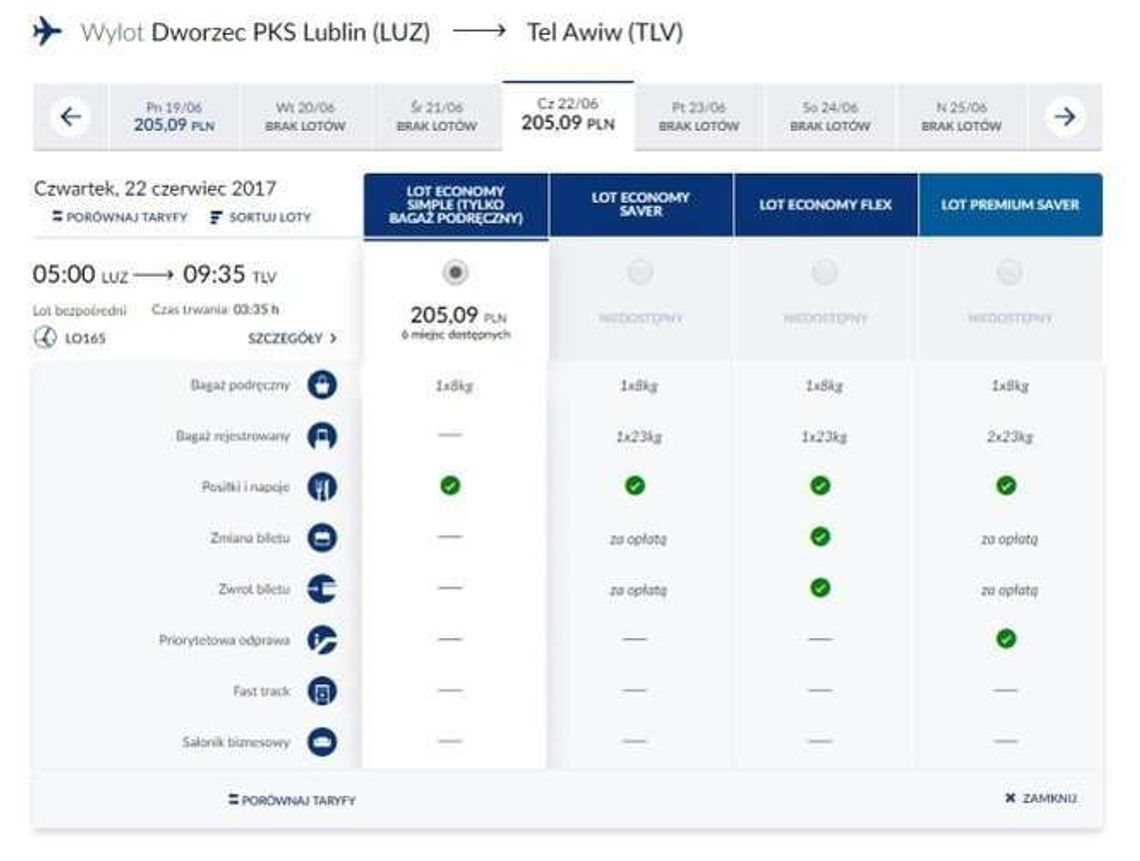The image size is (1140, 861).
Task: Click Zamknij to close the fare comparison
Action: click(1040, 798)
